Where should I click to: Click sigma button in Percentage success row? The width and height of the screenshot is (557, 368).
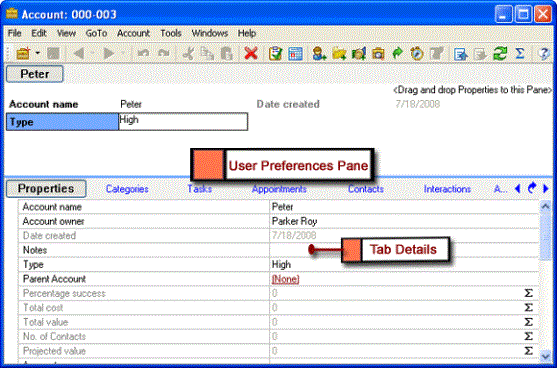[x=529, y=293]
